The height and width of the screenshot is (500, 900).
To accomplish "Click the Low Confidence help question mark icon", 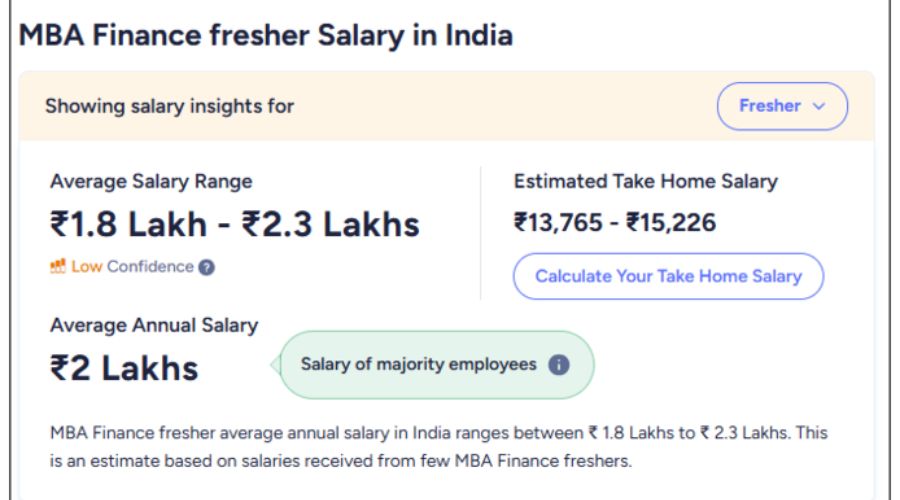I will pyautogui.click(x=206, y=267).
